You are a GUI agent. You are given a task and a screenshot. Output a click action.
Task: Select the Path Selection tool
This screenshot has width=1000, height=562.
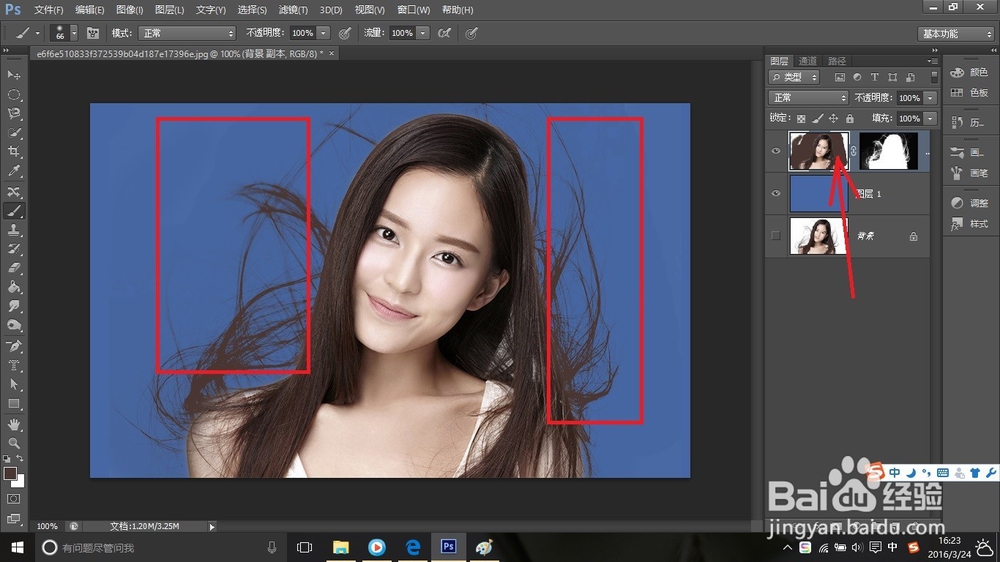[x=14, y=385]
